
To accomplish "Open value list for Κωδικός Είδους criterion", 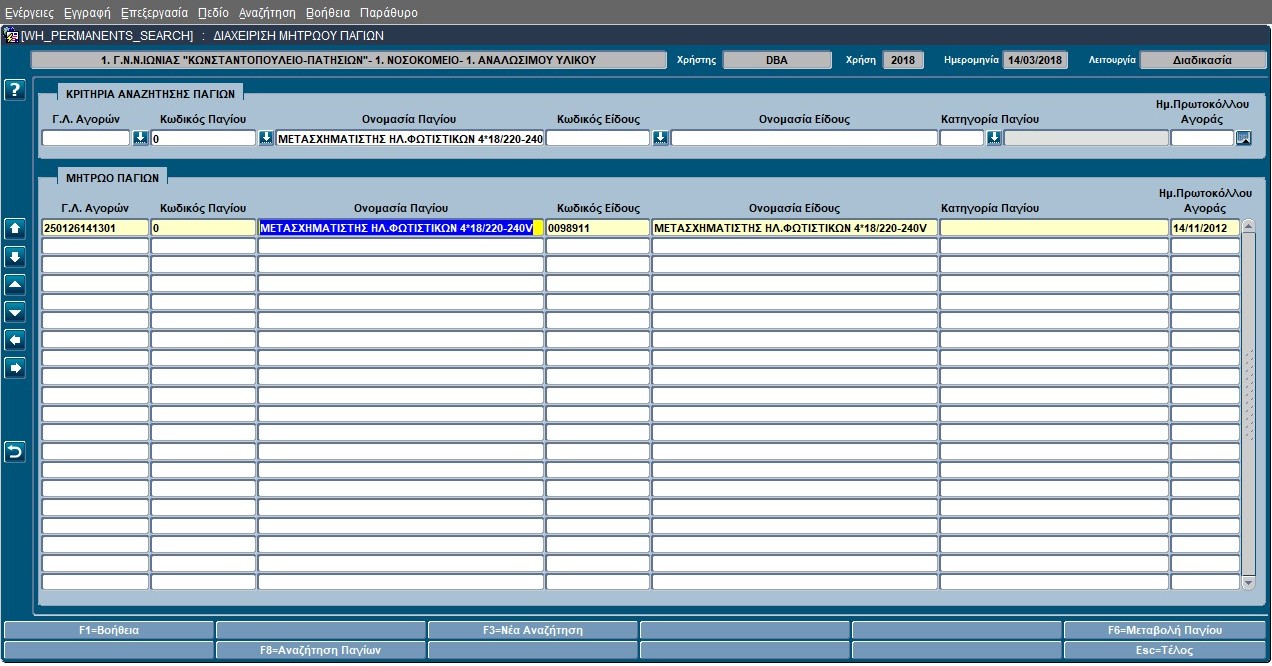I will coord(660,138).
